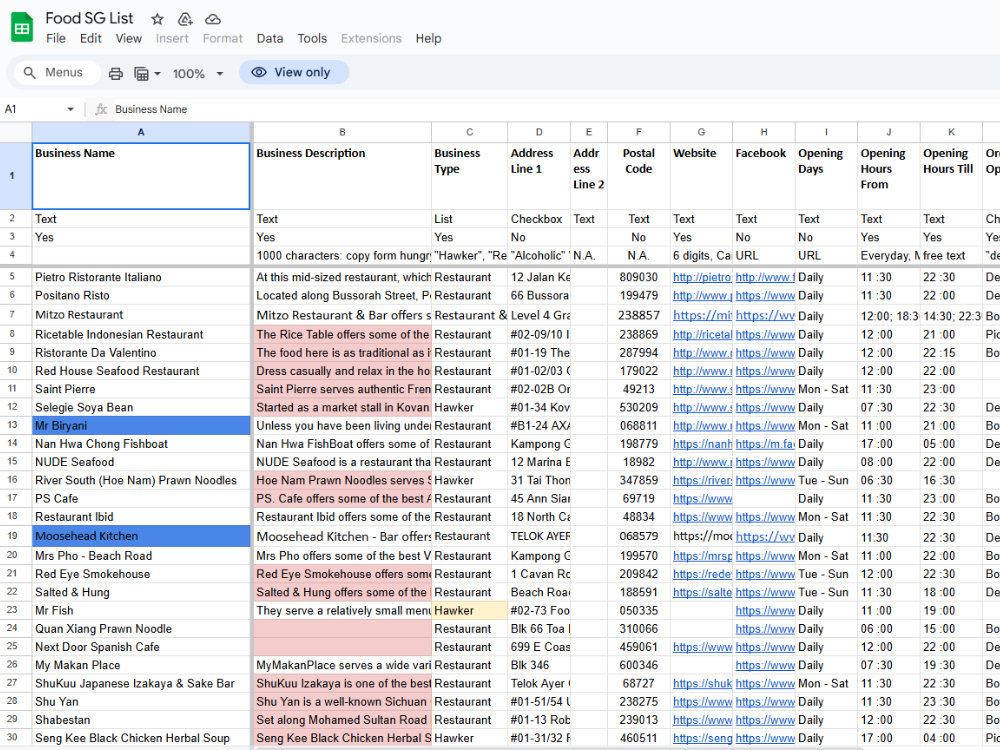Select row 19 header
Image resolution: width=1000 pixels, height=750 pixels.
[12, 536]
